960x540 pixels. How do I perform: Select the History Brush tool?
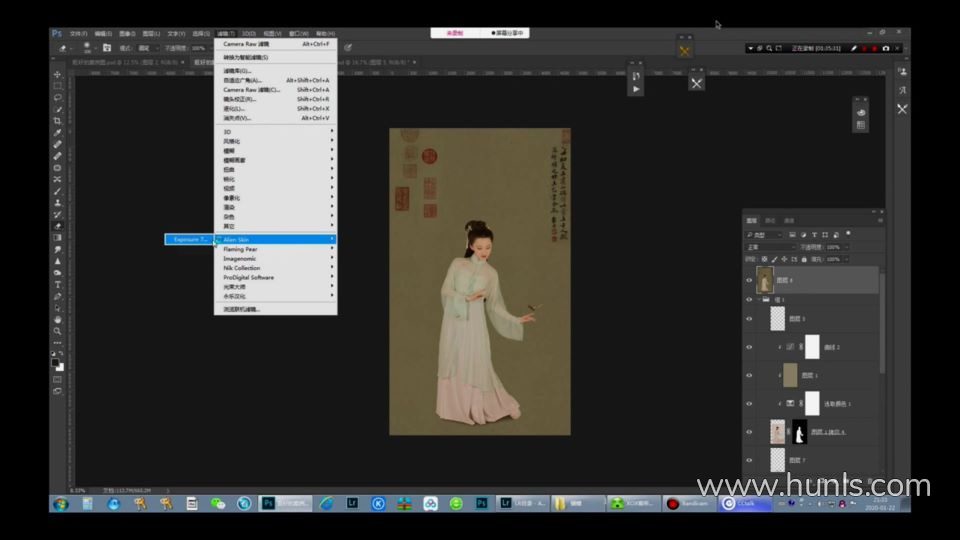[58, 214]
